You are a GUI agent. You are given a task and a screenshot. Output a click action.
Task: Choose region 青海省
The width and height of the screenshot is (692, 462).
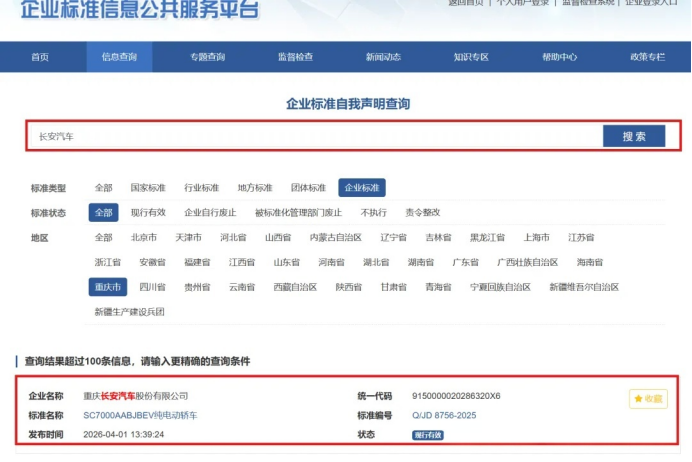438,287
